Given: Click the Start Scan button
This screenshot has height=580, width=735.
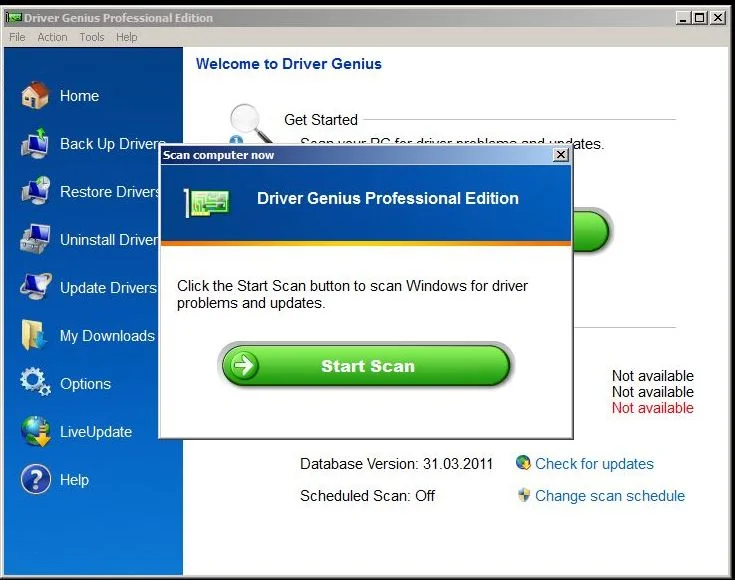Looking at the screenshot, I should 366,365.
